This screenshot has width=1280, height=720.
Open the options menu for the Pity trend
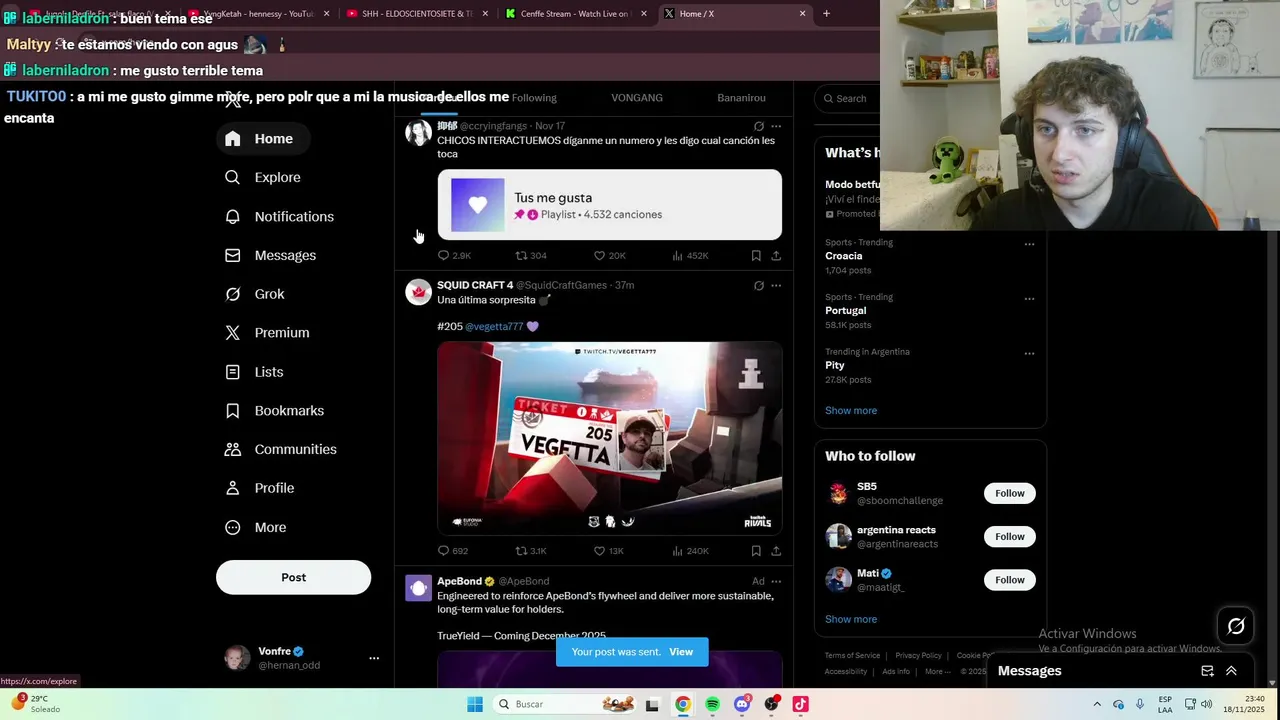[1029, 353]
